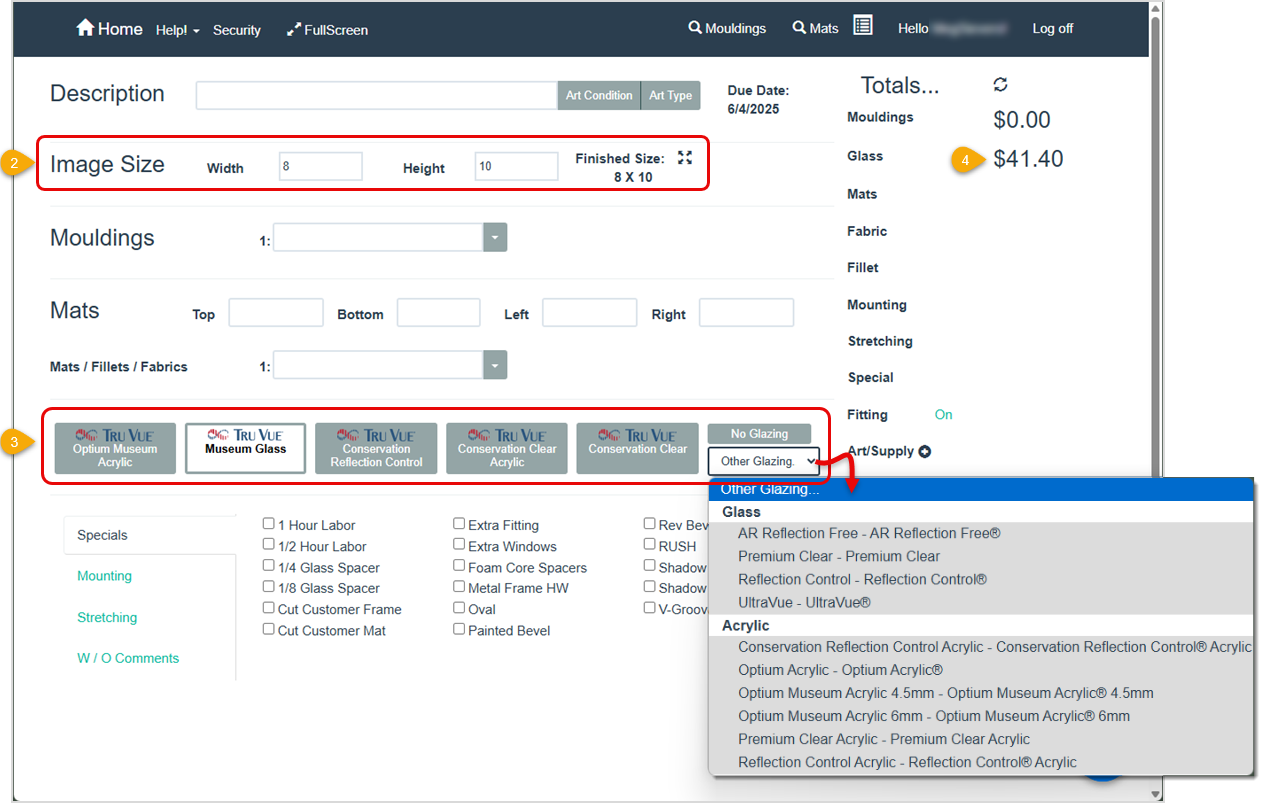Choose Optium Museum Acrylic glazing button

pos(115,448)
